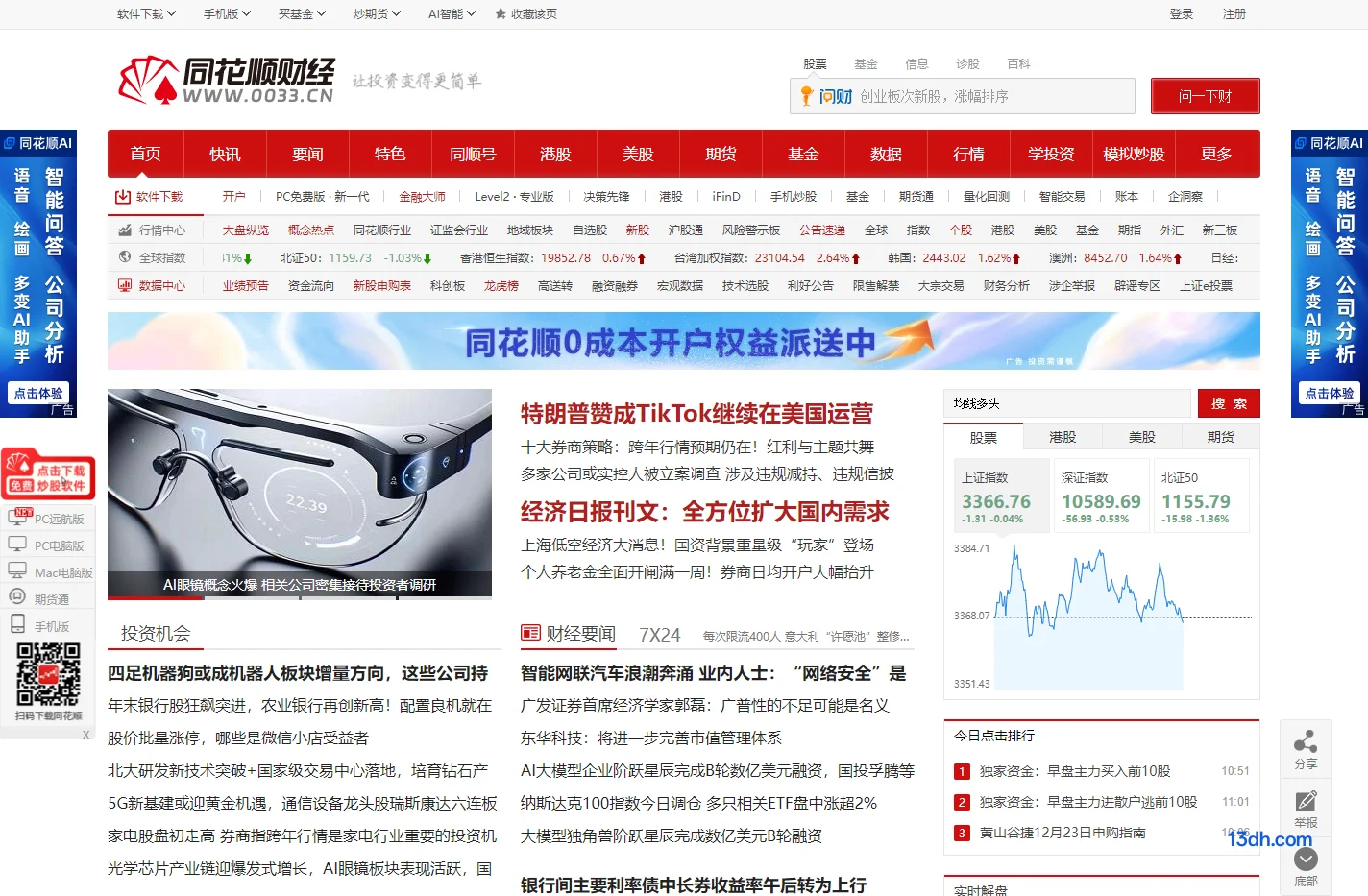The height and width of the screenshot is (896, 1368).
Task: Open headline 经济日报刊文：全方位扩大国内需求
Action: point(705,512)
